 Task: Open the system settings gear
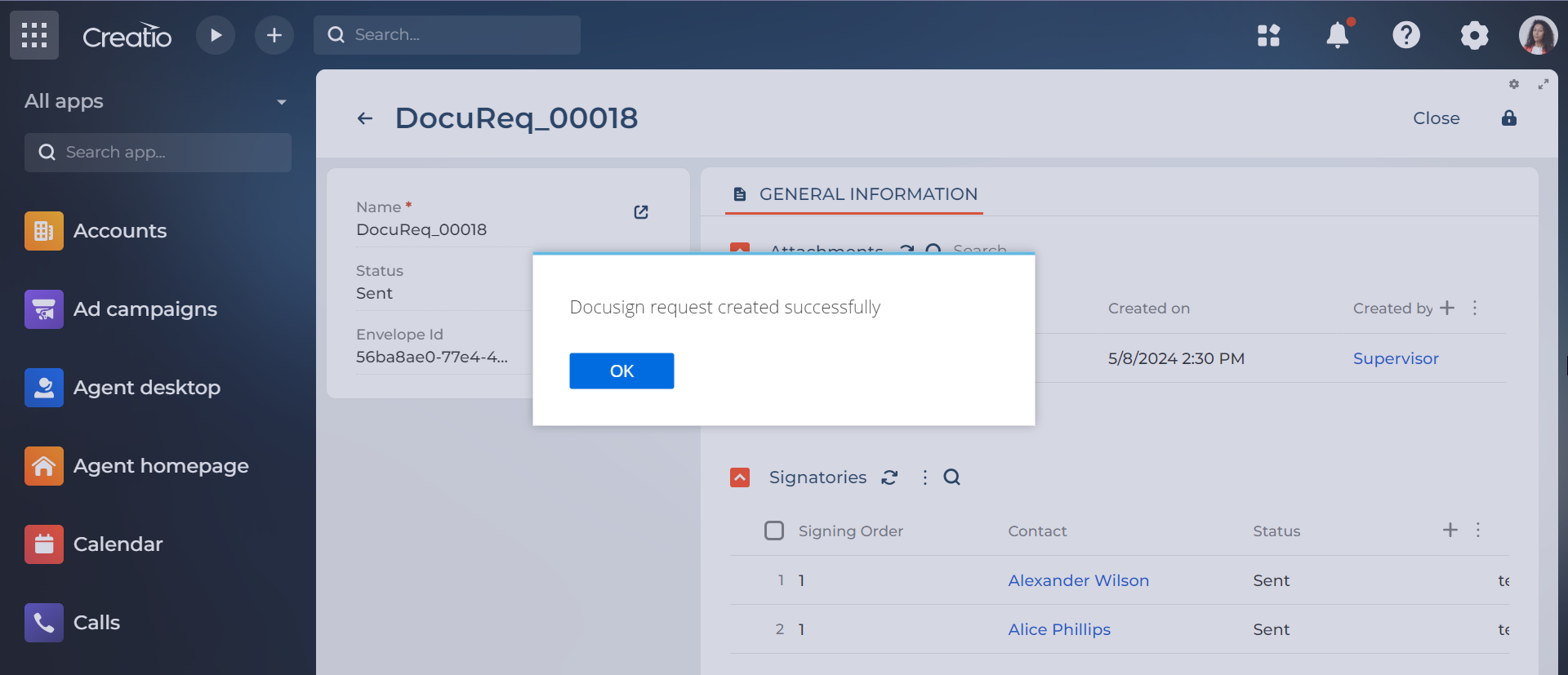(x=1474, y=35)
